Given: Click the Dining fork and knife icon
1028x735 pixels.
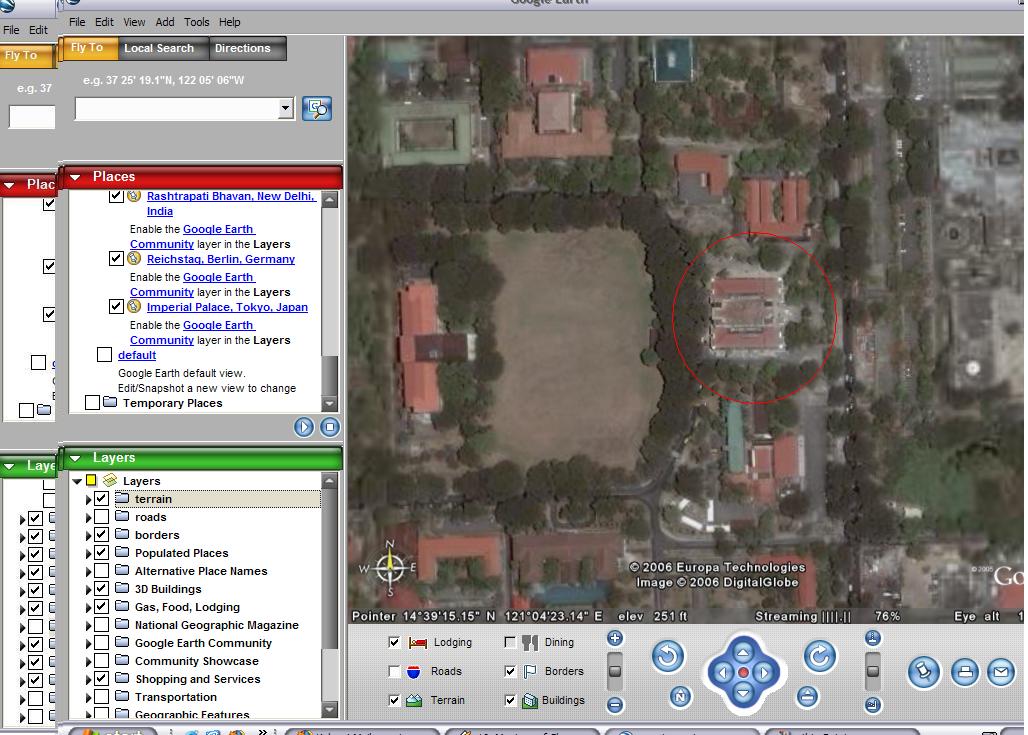Looking at the screenshot, I should tap(530, 643).
